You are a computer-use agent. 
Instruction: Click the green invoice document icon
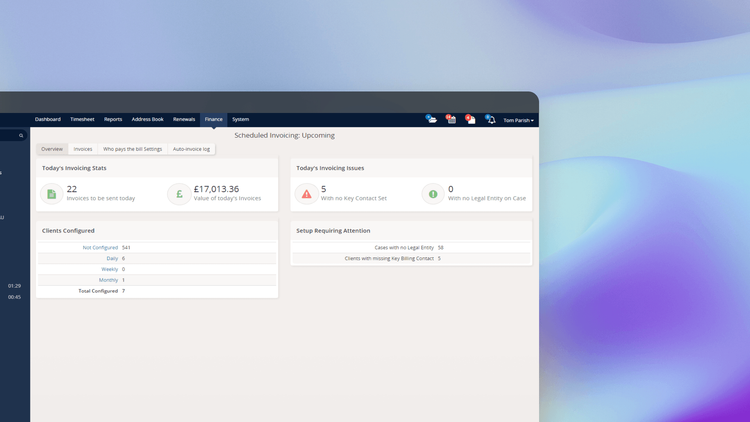52,194
